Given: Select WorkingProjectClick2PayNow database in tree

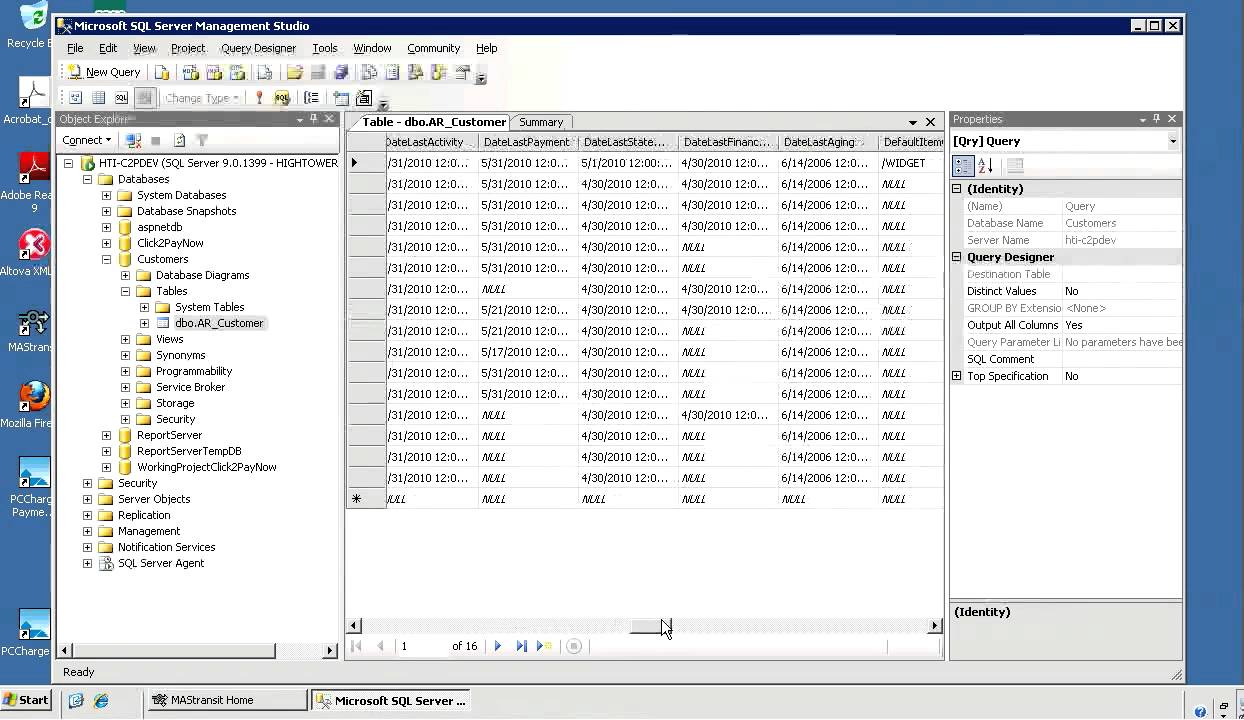Looking at the screenshot, I should (207, 467).
